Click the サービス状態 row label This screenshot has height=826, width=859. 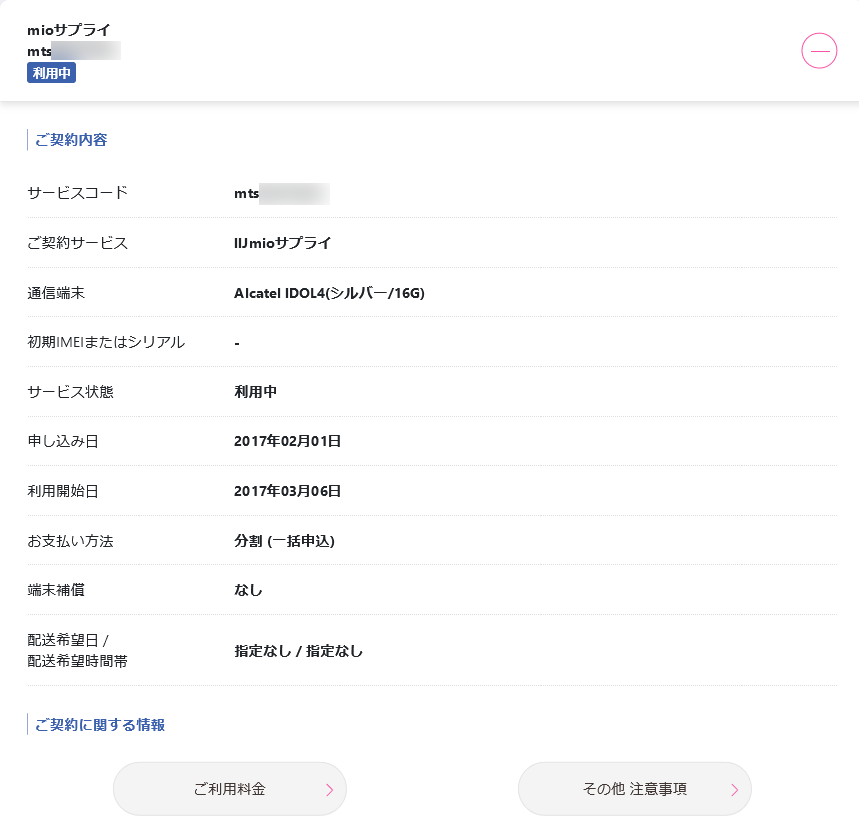[x=70, y=392]
